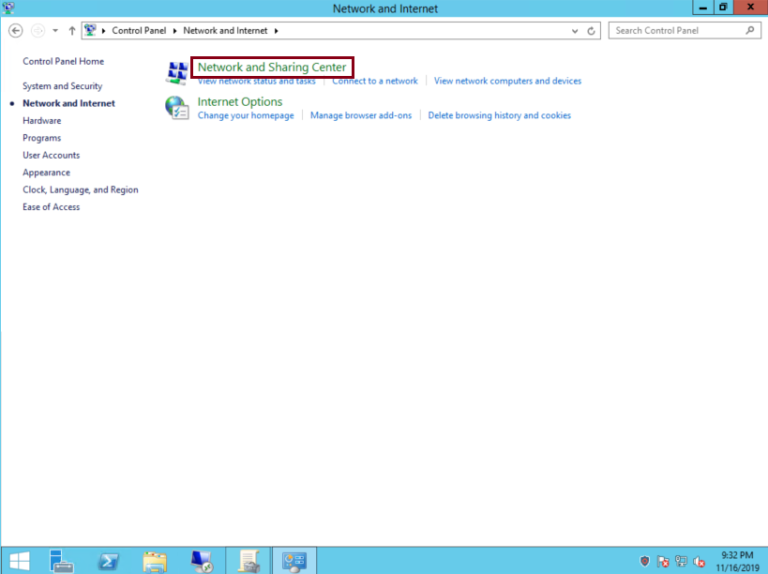
Task: Open the System and Security category
Action: [62, 86]
